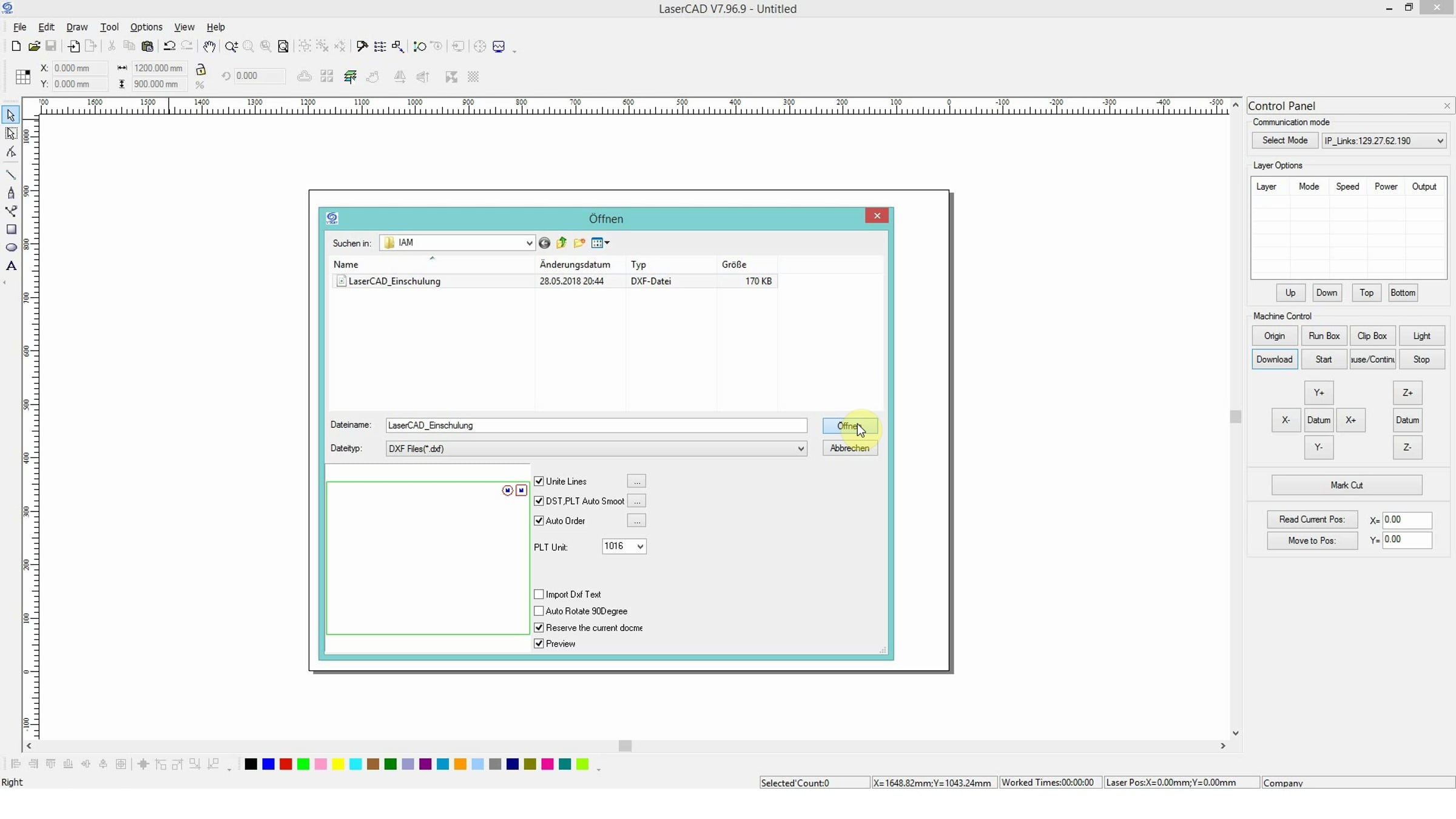
Task: Expand the top toolbar overflow arrow
Action: coord(514,51)
